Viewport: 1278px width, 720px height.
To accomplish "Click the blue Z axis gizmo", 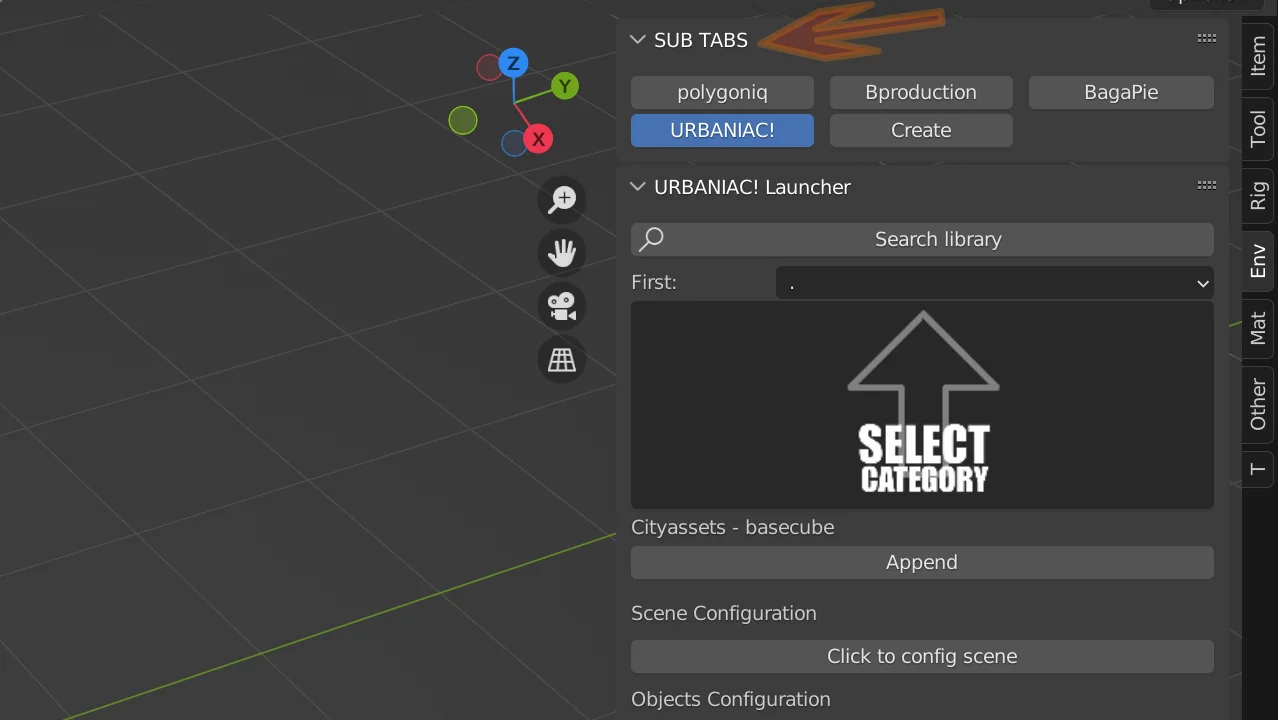I will click(x=513, y=64).
